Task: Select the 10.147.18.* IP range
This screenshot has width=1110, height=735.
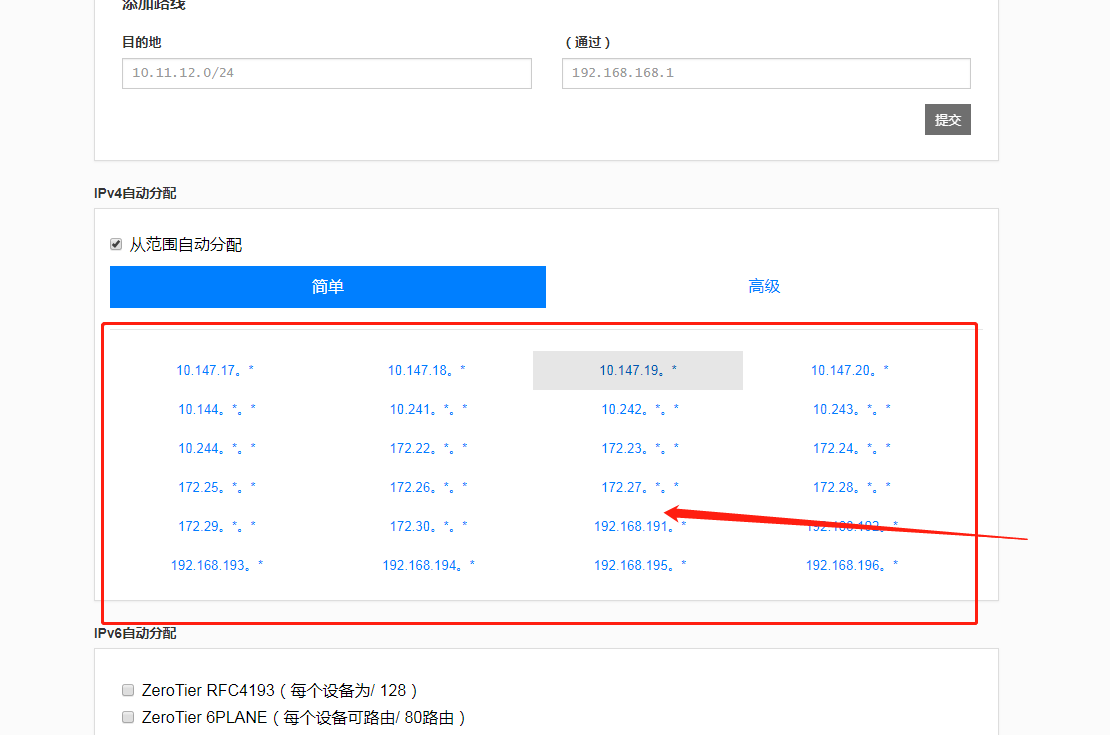Action: pos(427,370)
